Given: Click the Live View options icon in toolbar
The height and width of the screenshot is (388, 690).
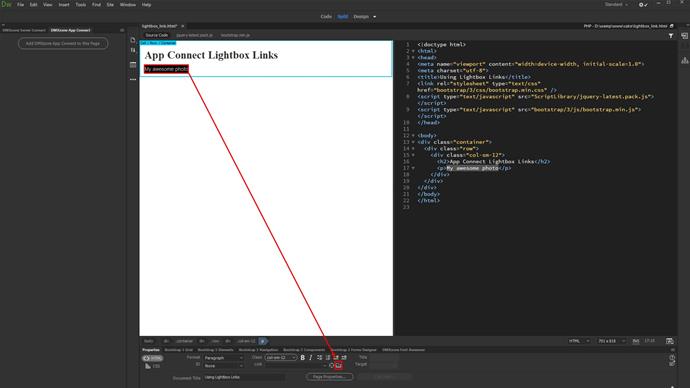Looking at the screenshot, I should [x=133, y=65].
